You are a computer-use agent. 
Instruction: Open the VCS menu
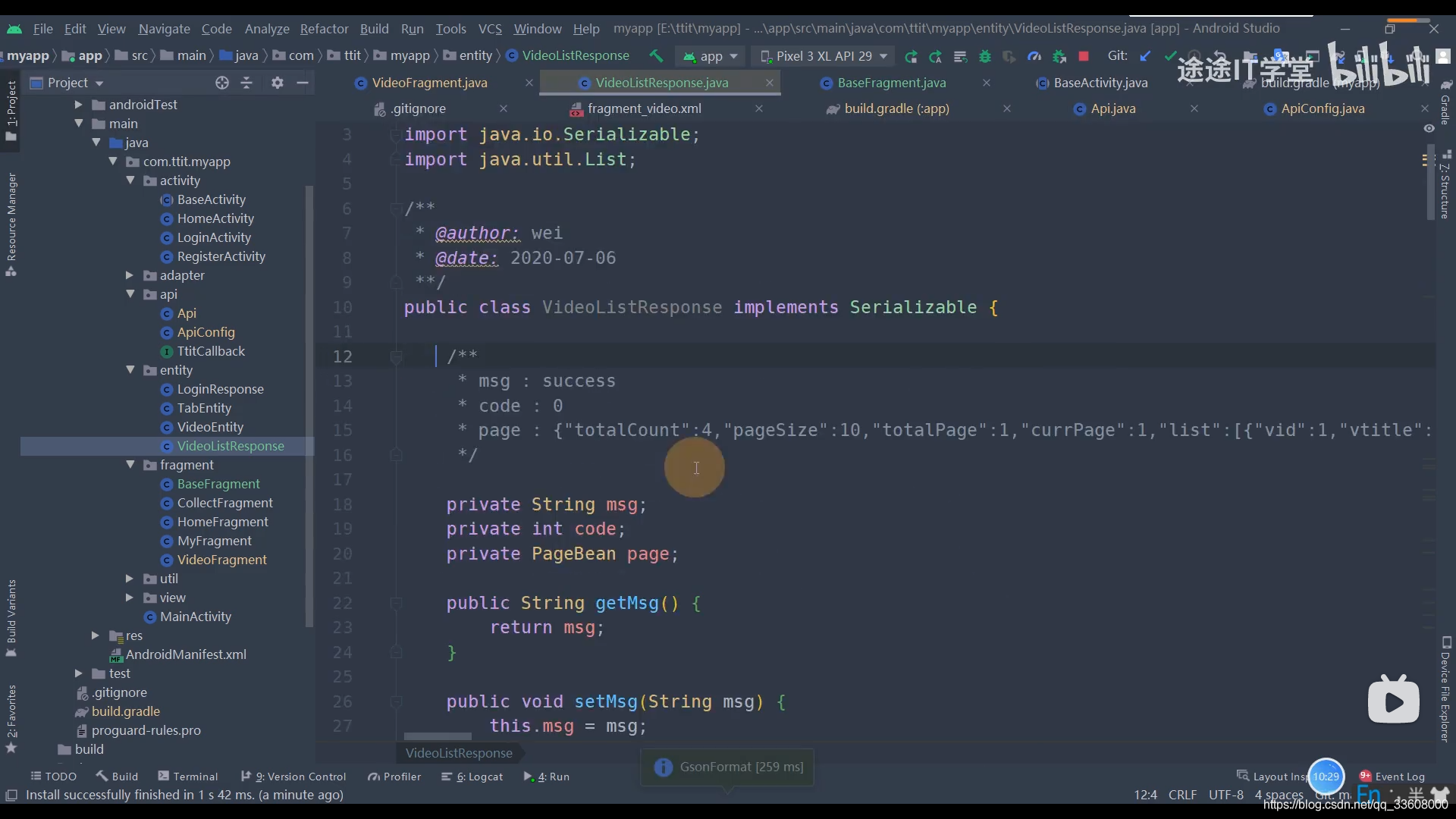pos(490,29)
